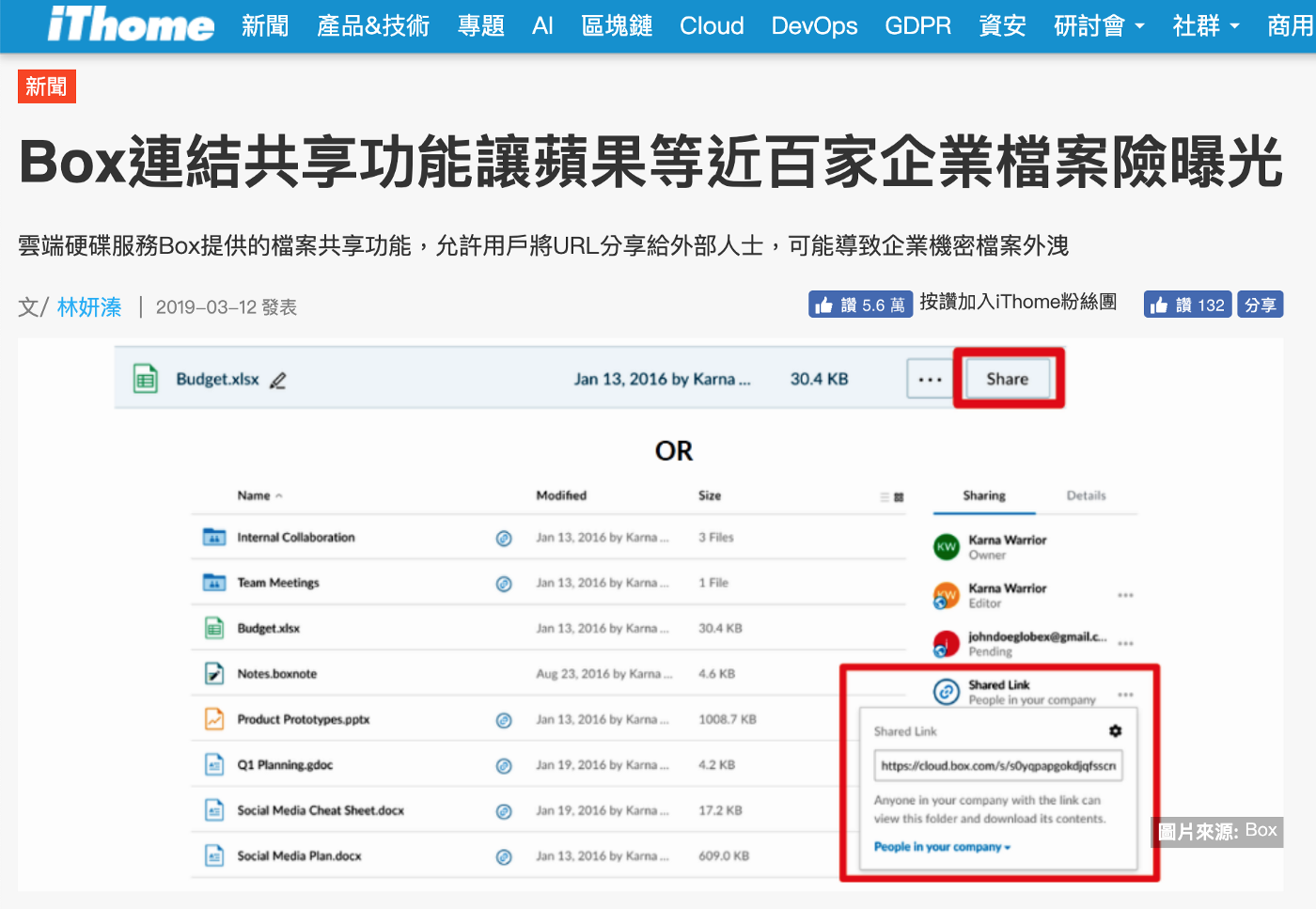Like iThome fan page 讚 5.6 萬 button
Viewport: 1316px width, 909px height.
pos(860,305)
